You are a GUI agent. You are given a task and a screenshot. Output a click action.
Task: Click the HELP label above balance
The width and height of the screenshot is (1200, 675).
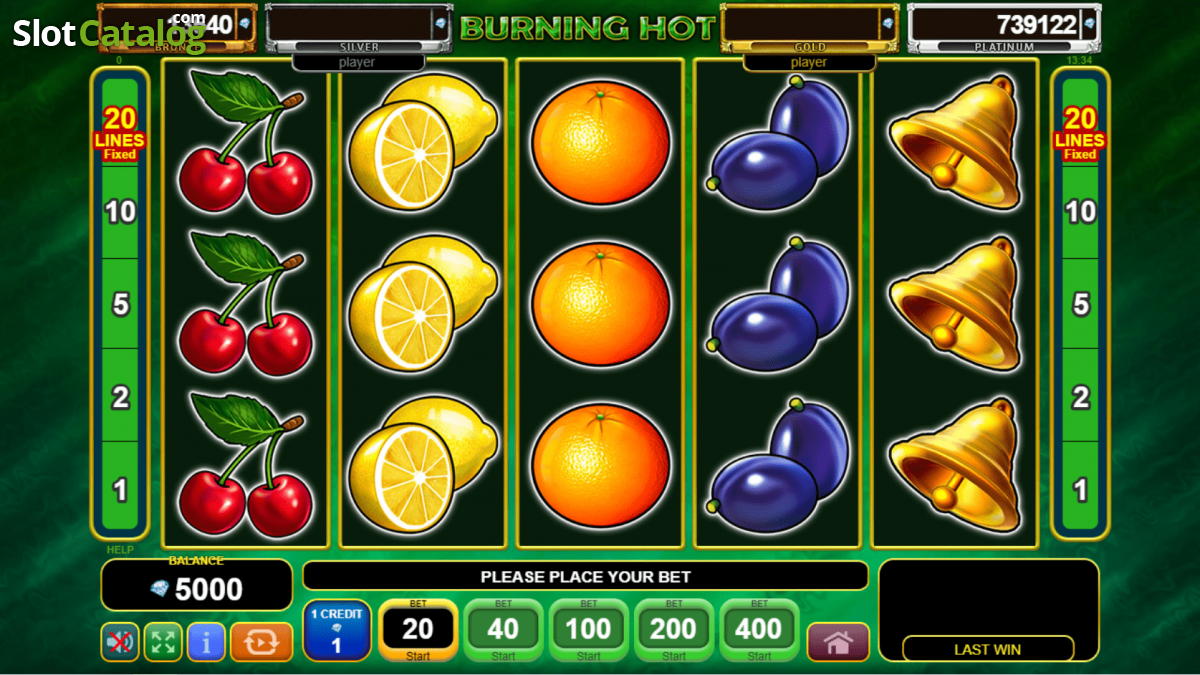[x=120, y=550]
